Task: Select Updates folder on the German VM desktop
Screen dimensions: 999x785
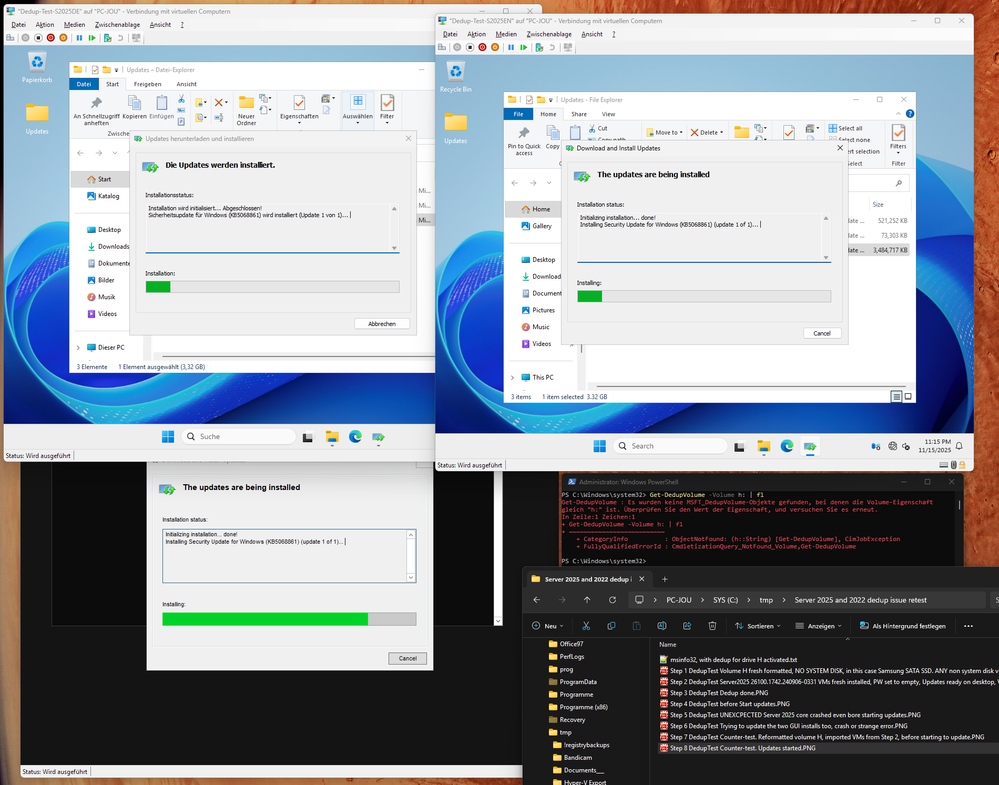Action: tap(37, 119)
